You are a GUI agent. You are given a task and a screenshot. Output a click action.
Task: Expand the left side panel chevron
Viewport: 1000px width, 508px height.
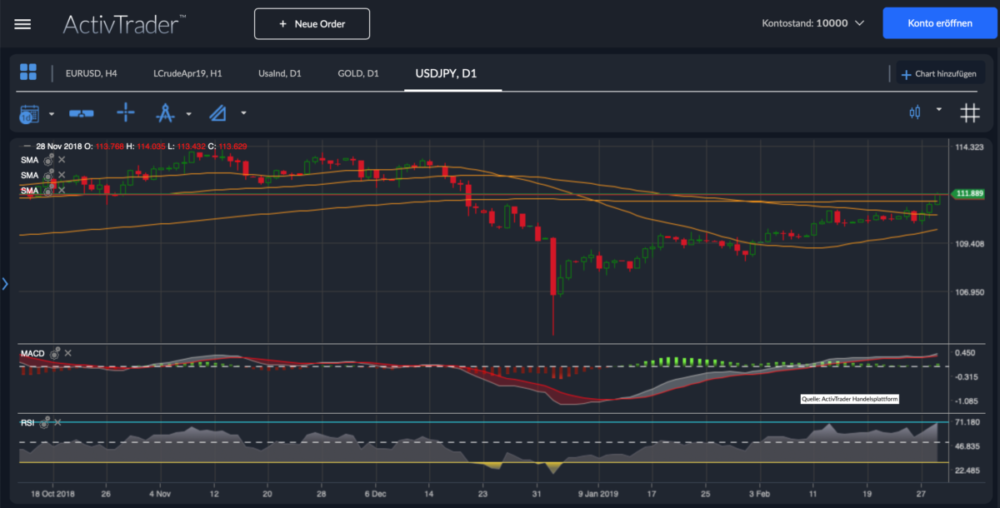pos(5,284)
